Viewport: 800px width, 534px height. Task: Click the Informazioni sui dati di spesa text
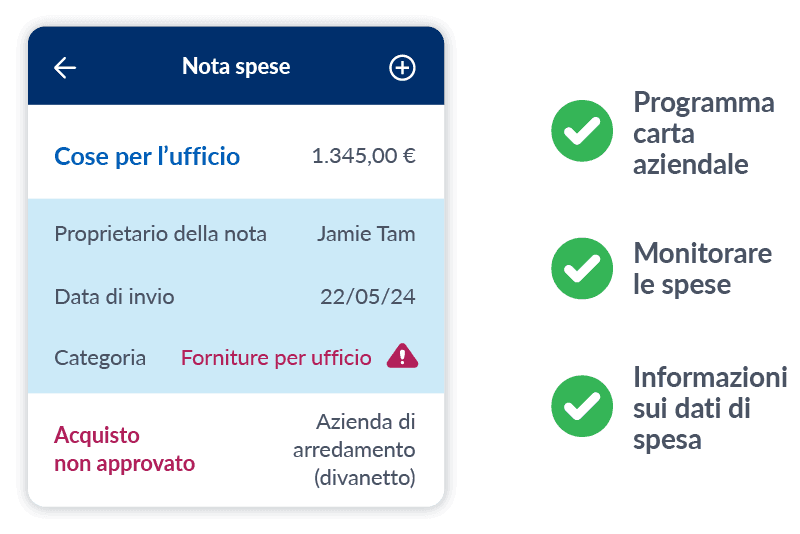coord(709,408)
